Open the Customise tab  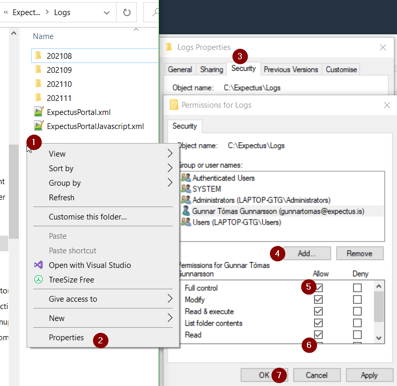pyautogui.click(x=341, y=69)
